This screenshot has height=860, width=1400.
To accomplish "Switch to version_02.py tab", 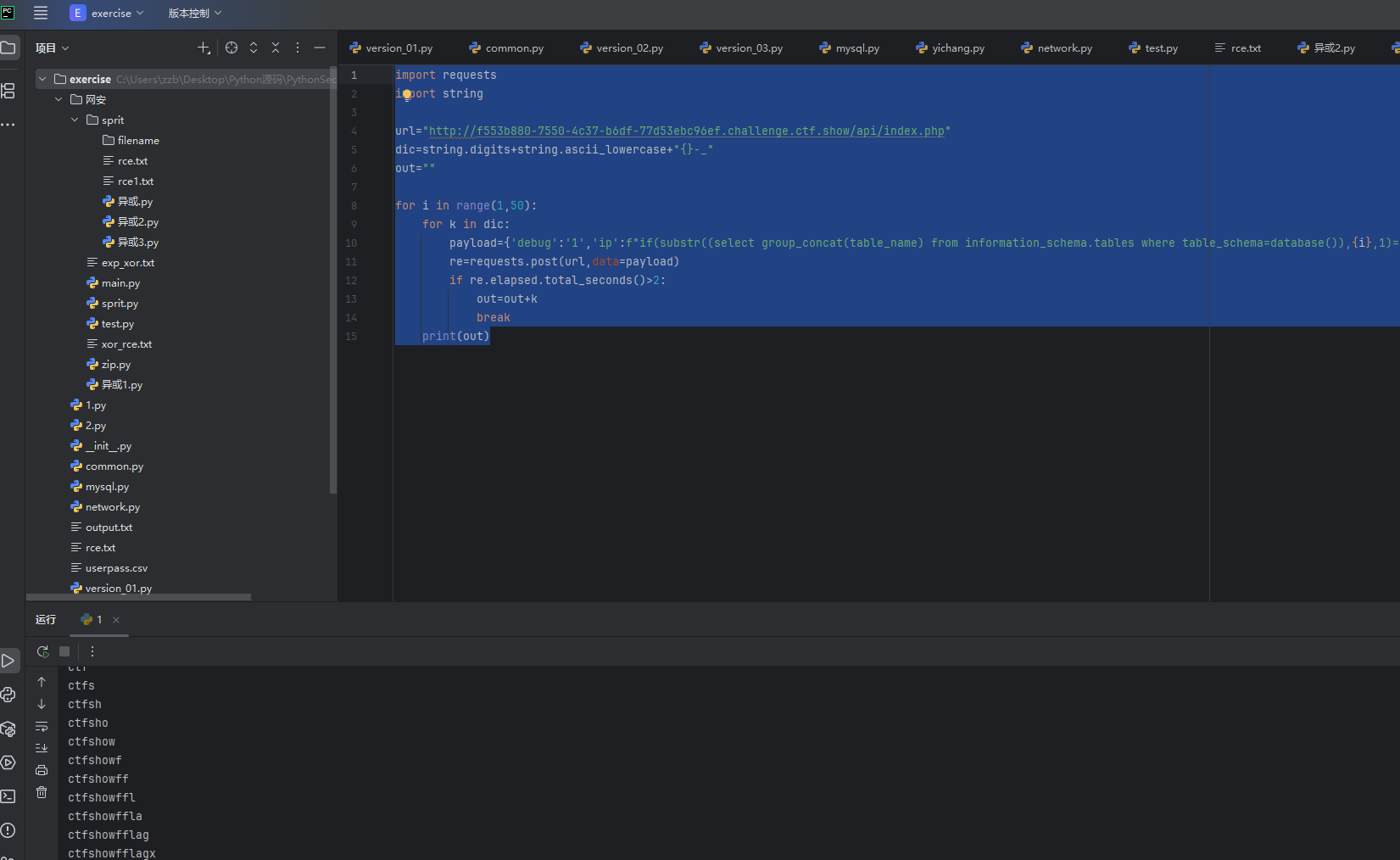I will (x=622, y=48).
